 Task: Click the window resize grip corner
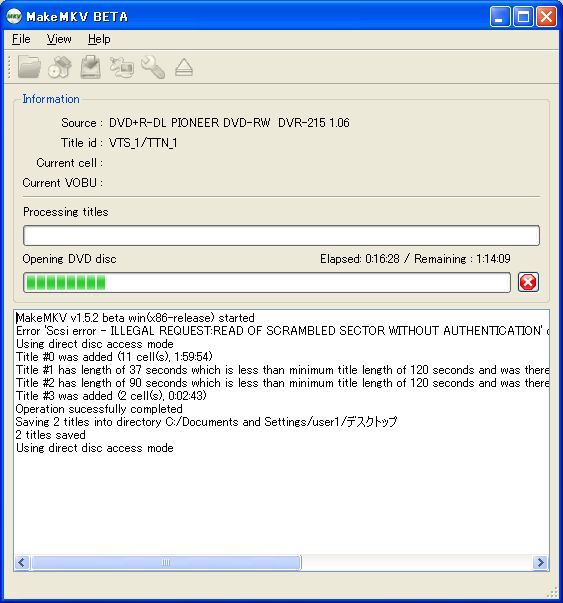[x=552, y=592]
